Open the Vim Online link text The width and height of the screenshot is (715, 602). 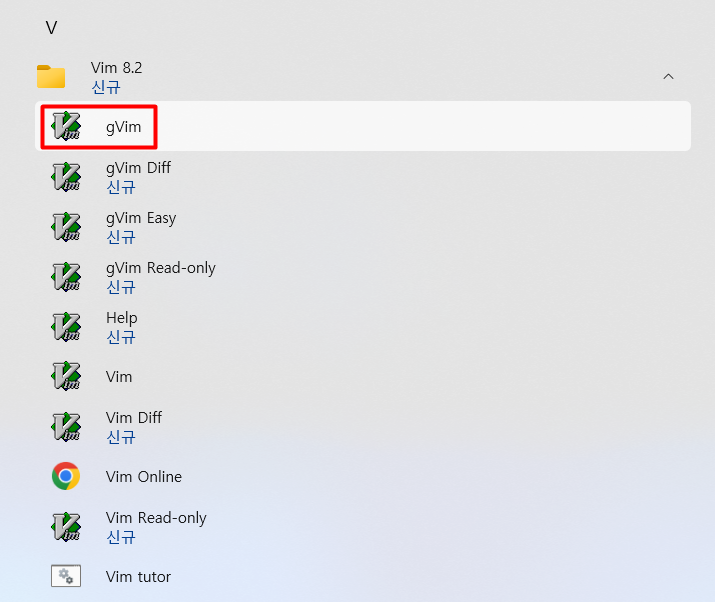point(144,477)
